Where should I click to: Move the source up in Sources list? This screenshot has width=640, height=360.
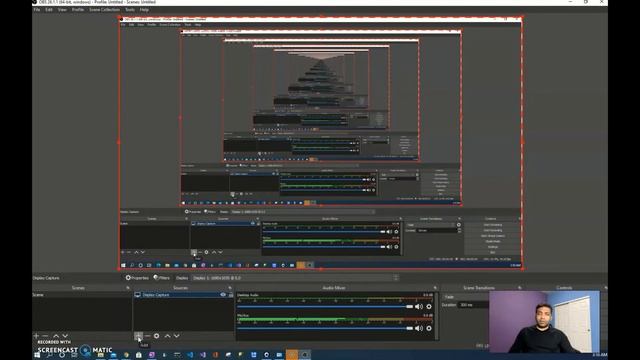point(167,336)
